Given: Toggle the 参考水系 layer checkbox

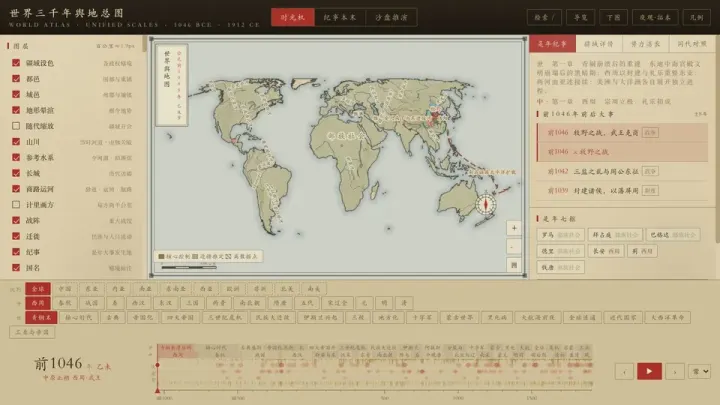Looking at the screenshot, I should tap(16, 158).
